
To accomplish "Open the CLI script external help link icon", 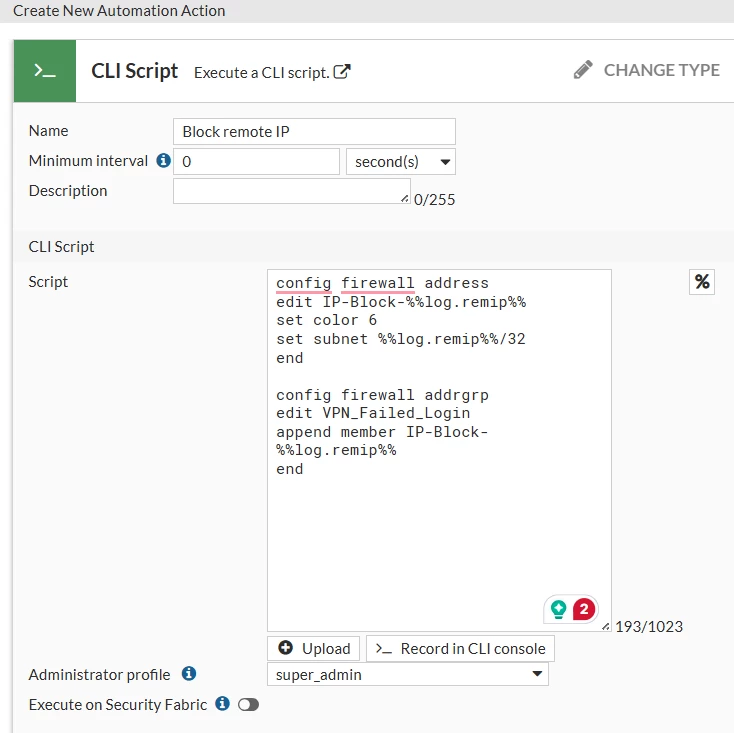I will click(x=342, y=72).
